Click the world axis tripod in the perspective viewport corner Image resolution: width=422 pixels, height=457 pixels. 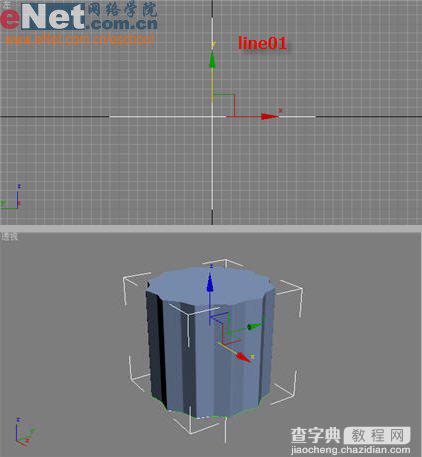click(x=23, y=432)
